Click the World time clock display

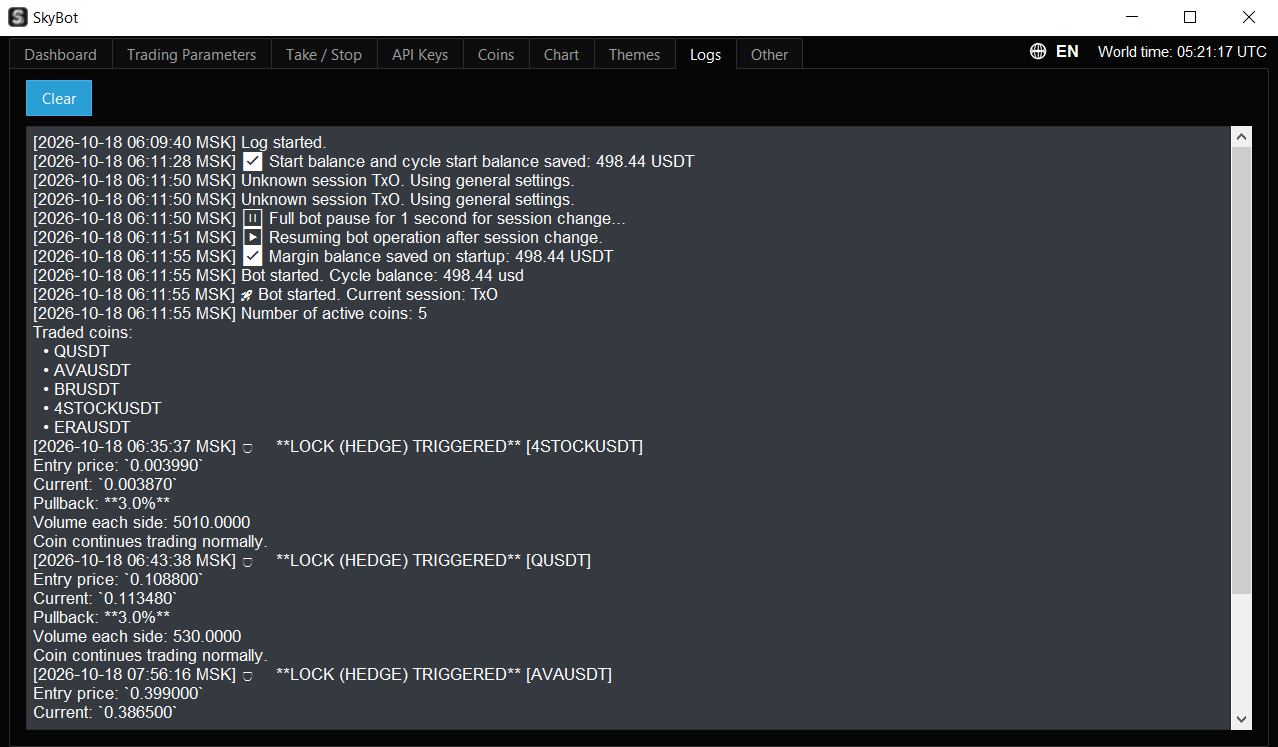[1182, 52]
